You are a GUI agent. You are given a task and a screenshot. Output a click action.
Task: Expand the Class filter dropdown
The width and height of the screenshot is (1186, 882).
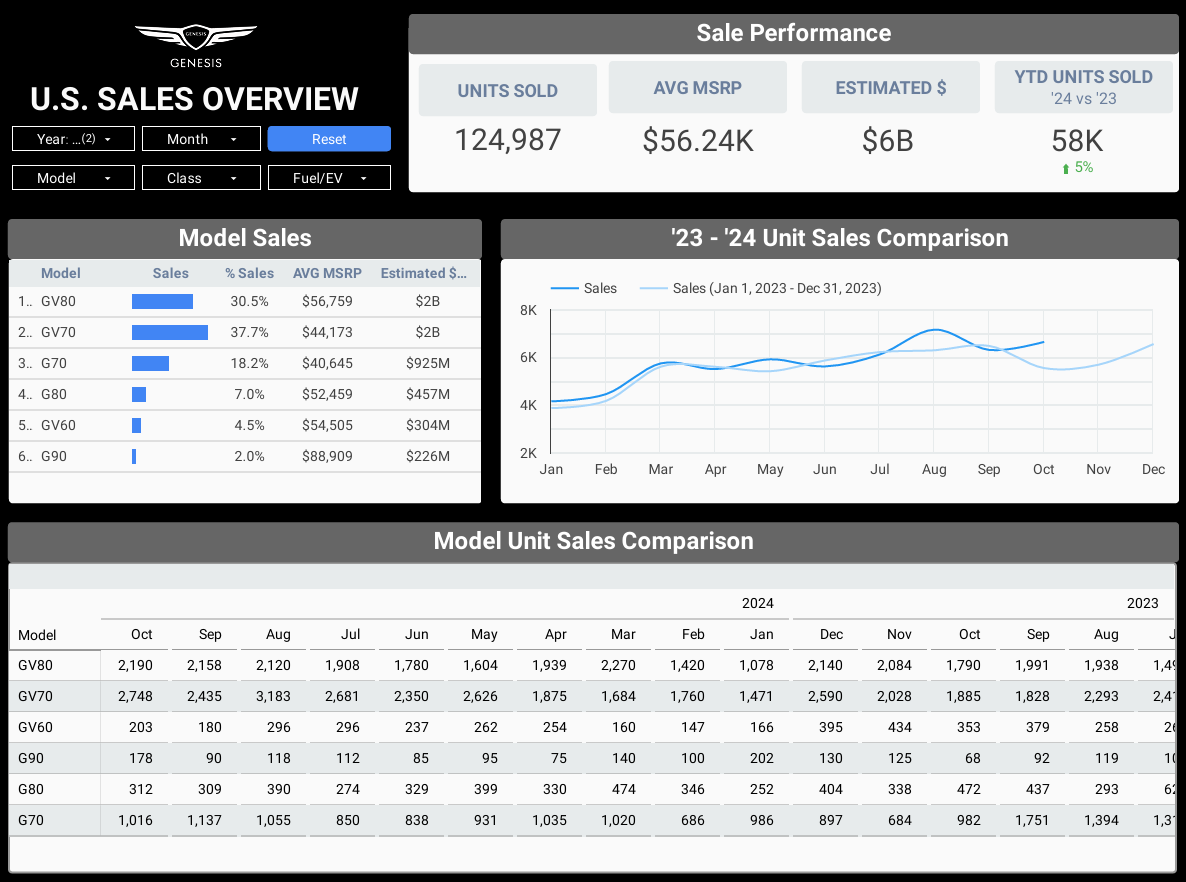(201, 178)
